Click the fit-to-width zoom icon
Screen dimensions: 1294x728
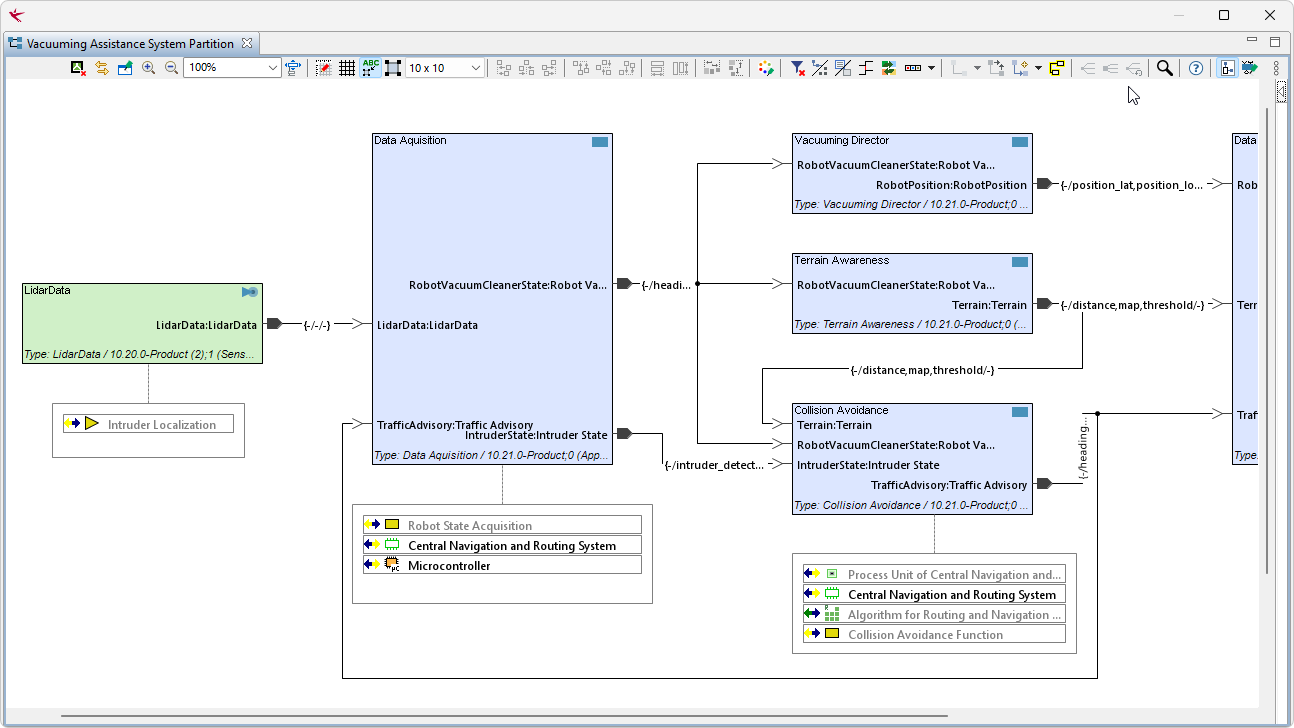293,68
